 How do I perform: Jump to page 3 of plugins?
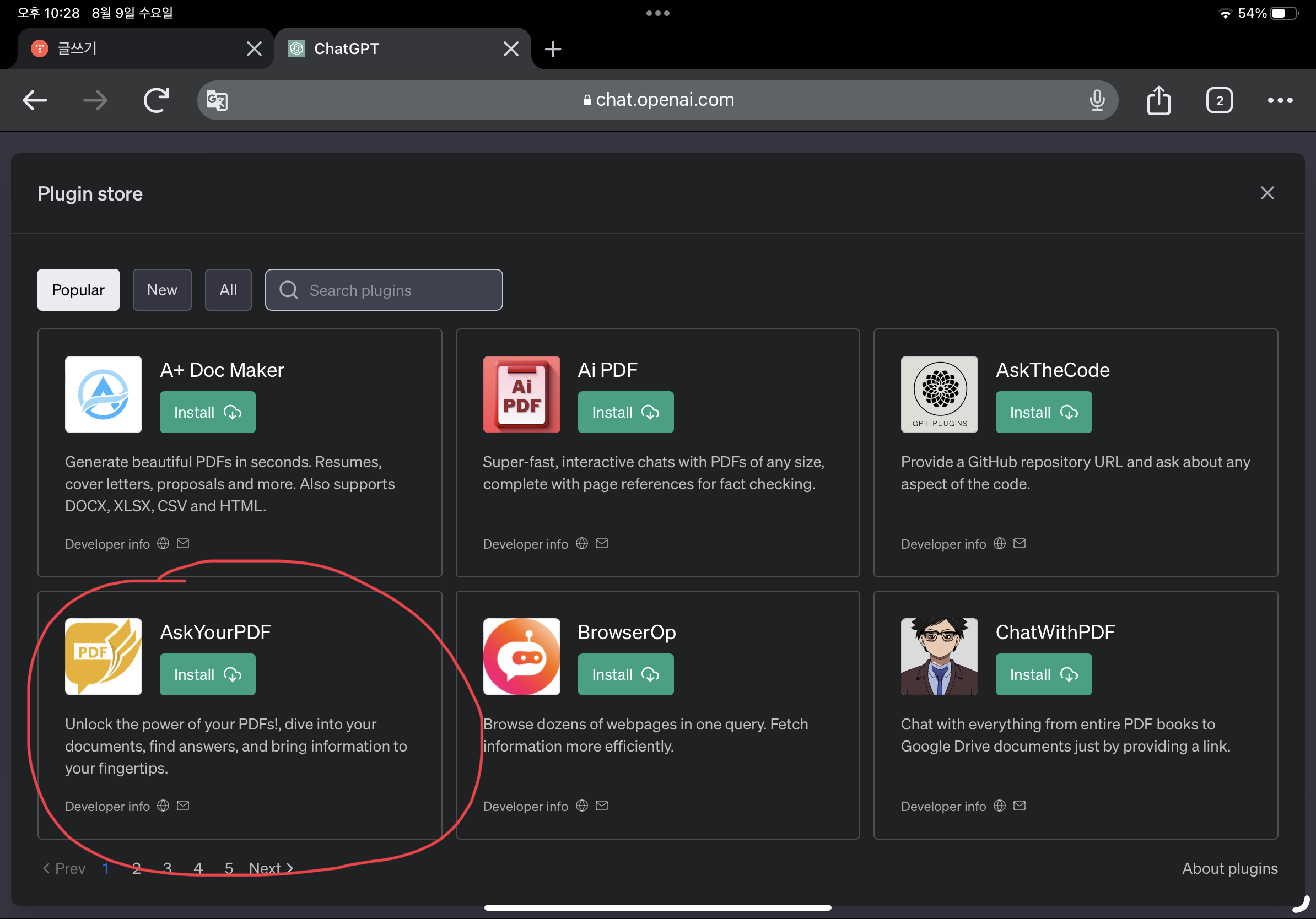tap(168, 868)
